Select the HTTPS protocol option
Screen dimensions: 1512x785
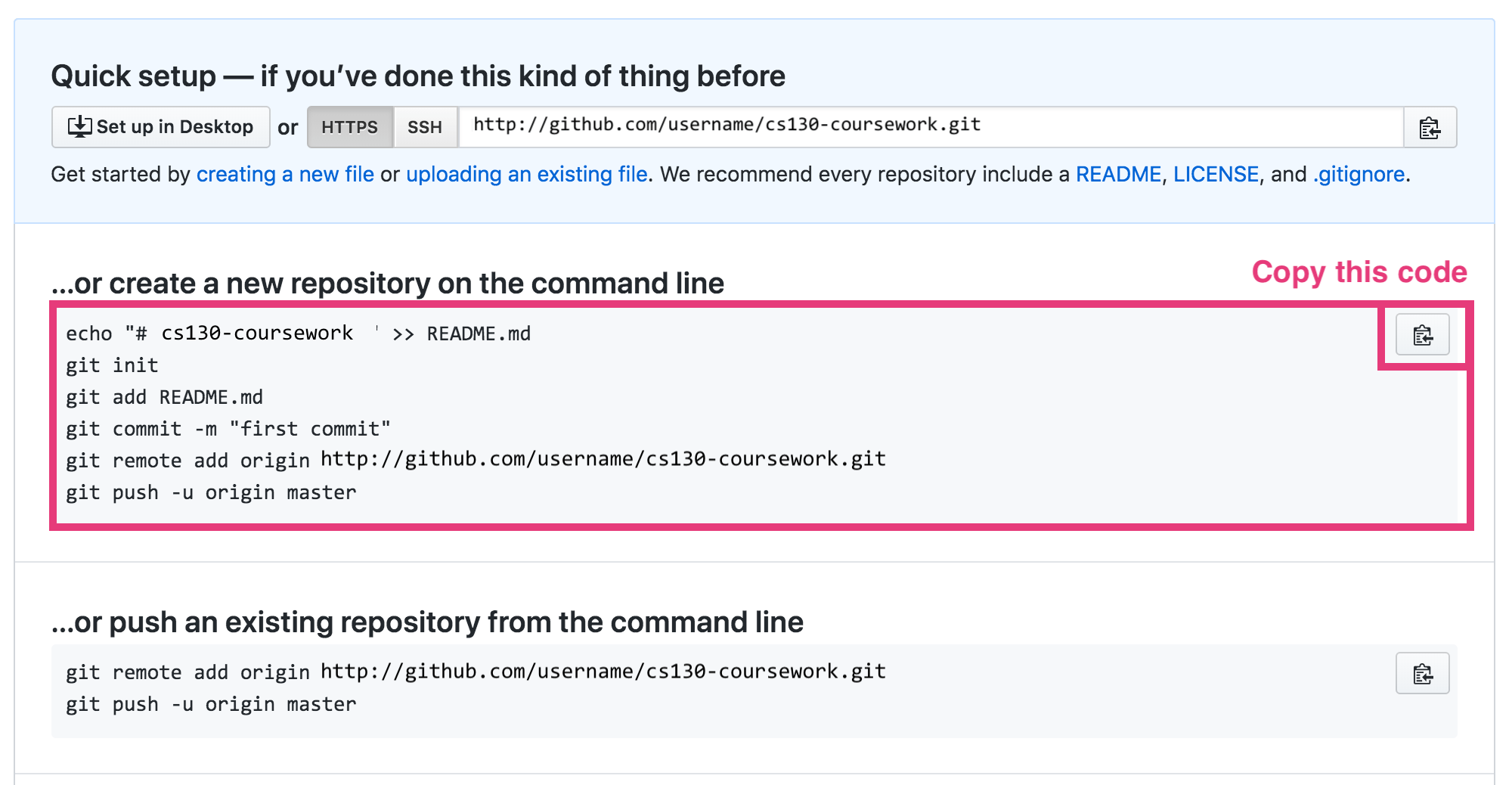(349, 127)
